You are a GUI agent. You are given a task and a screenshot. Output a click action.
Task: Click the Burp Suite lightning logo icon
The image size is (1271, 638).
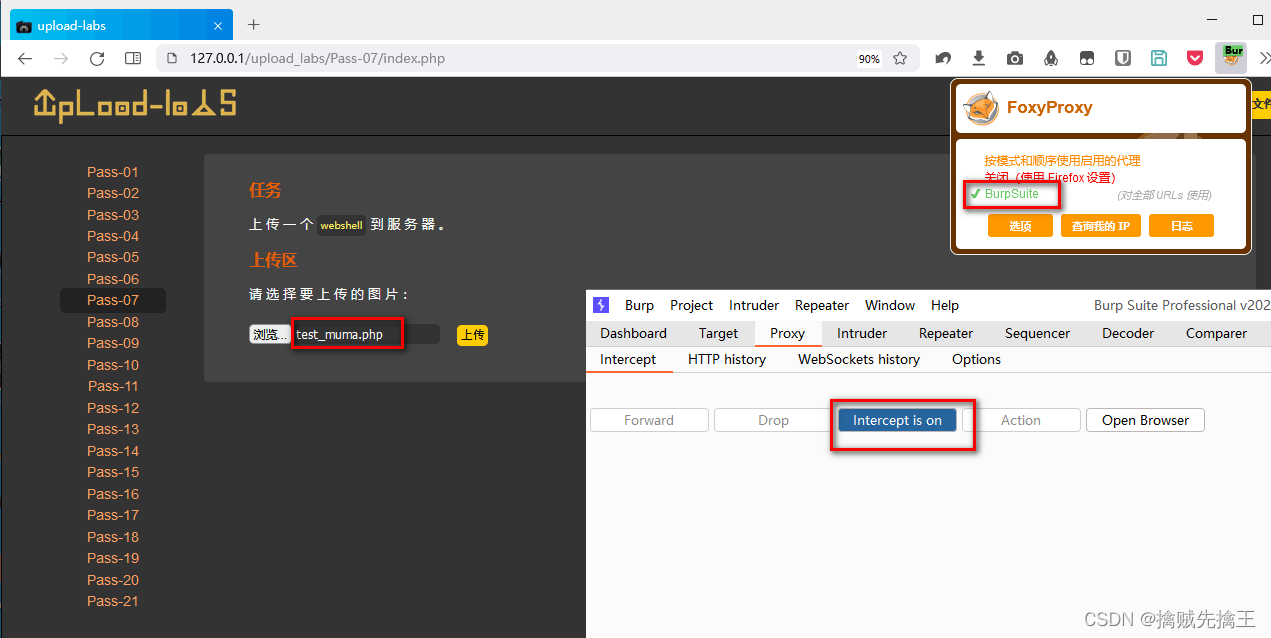(x=601, y=305)
